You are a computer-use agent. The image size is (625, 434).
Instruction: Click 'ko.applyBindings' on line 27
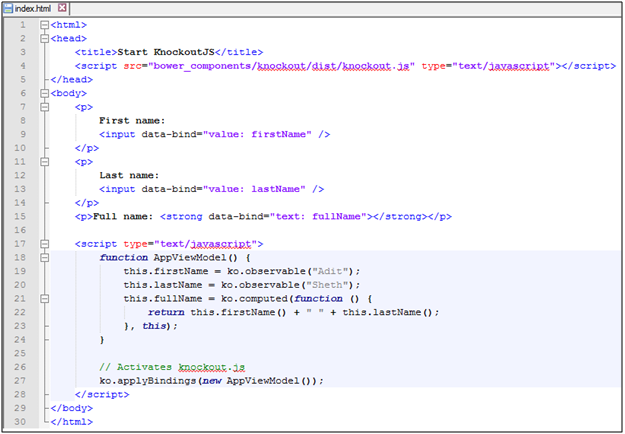pyautogui.click(x=147, y=381)
